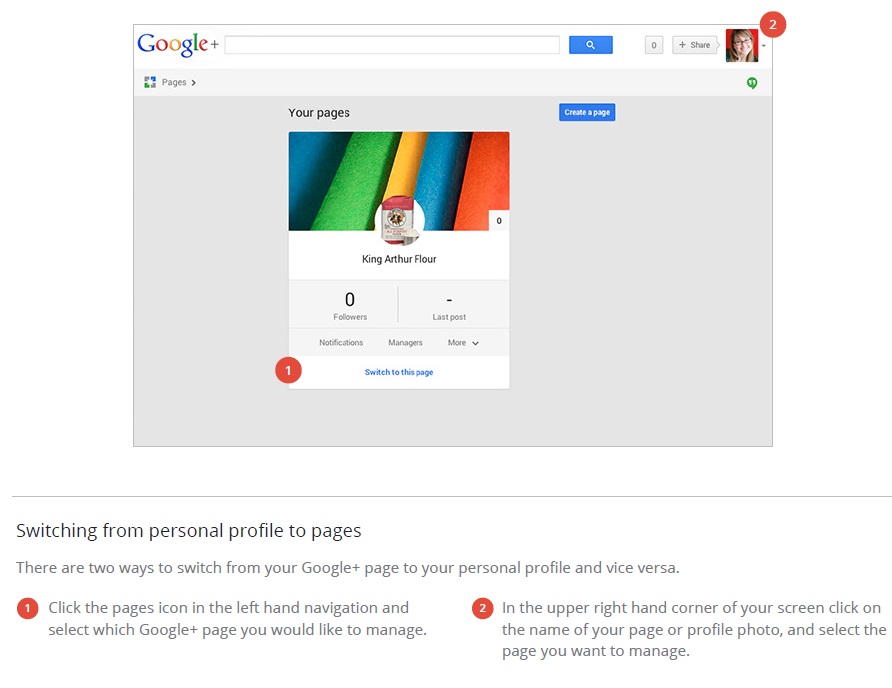Click the Google+ logo

(x=177, y=44)
